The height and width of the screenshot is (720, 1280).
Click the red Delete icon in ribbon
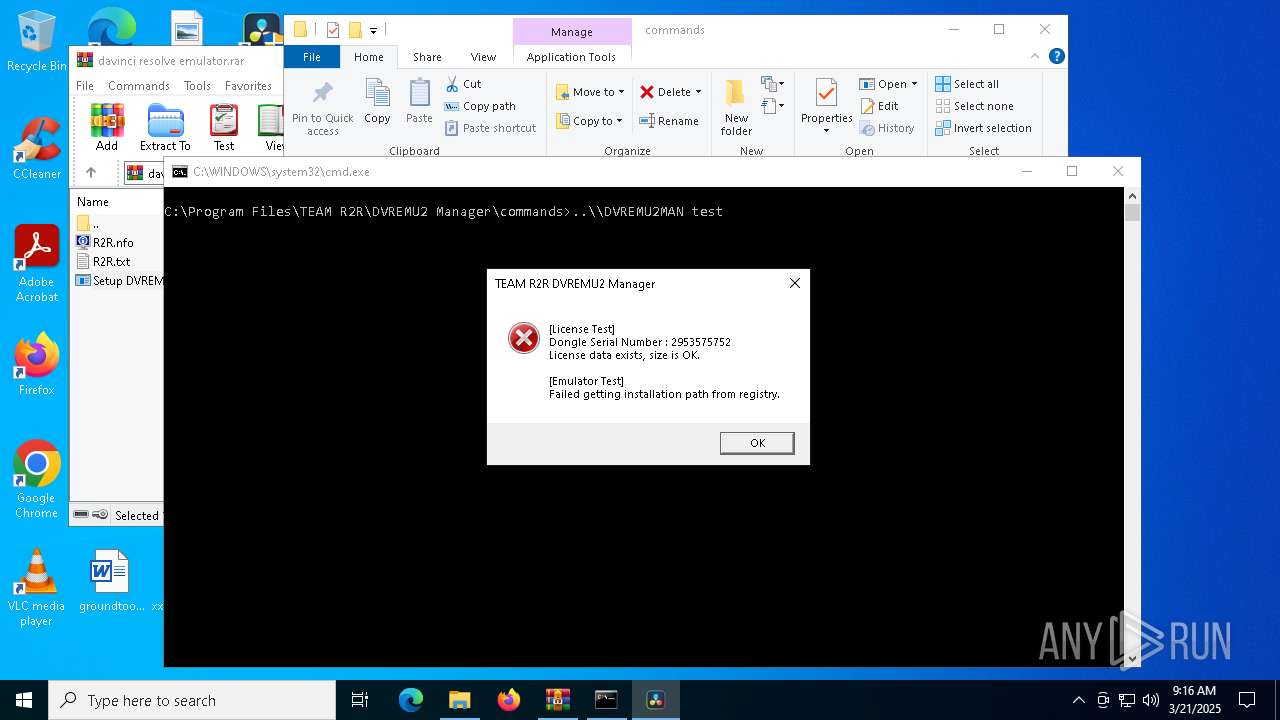tap(647, 92)
